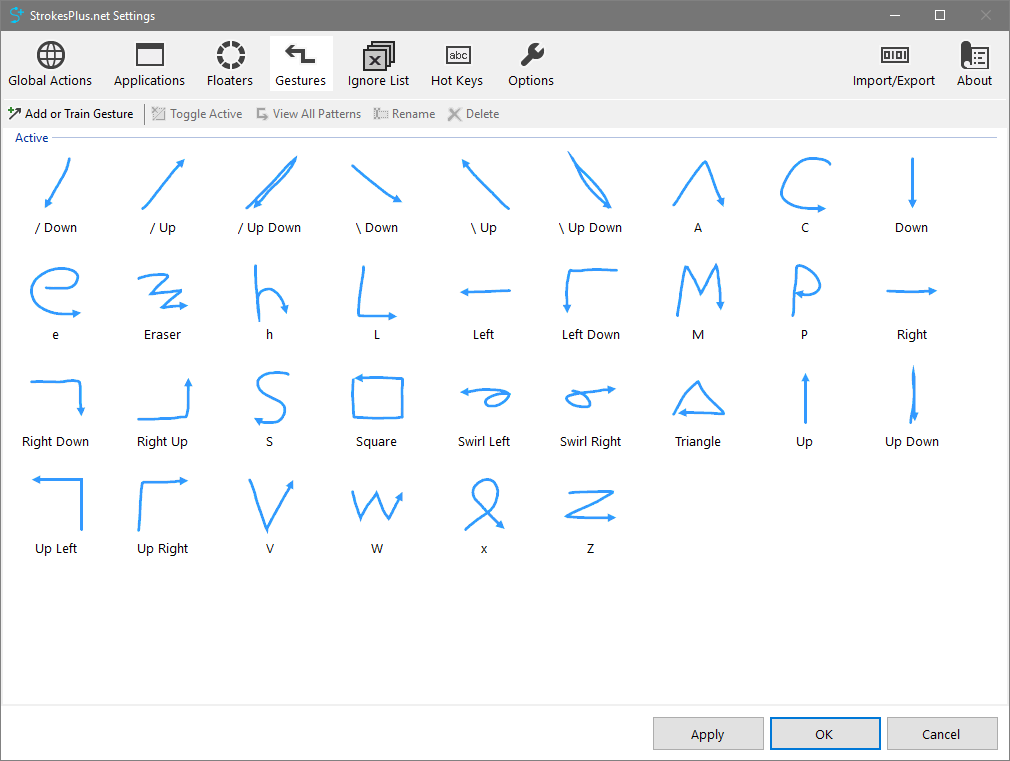1010x761 pixels.
Task: Minimize the StrokesPlus.net Settings window
Action: click(895, 15)
